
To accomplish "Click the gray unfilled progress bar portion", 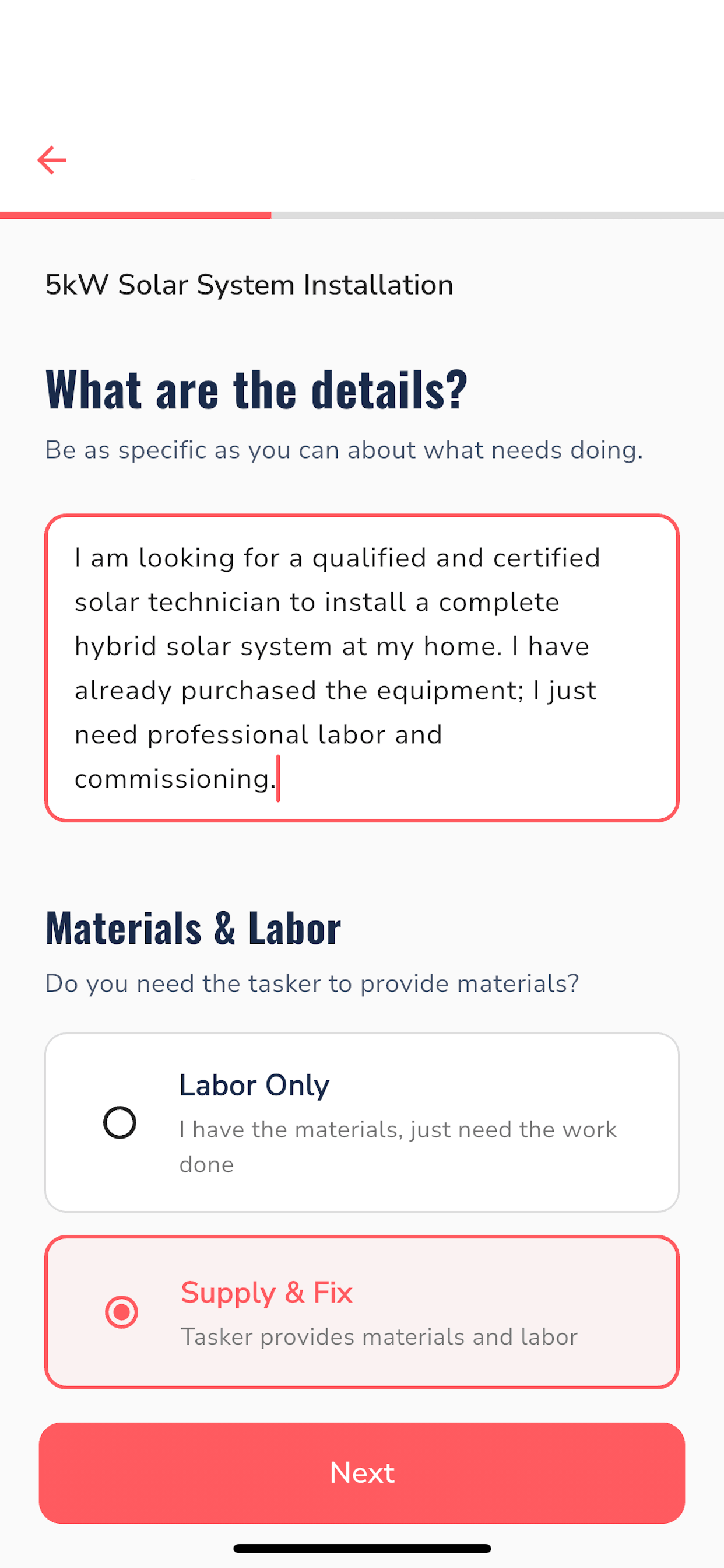I will (497, 215).
